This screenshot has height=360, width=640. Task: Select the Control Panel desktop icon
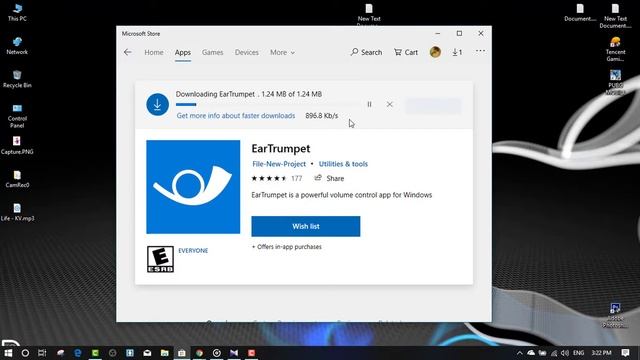click(x=17, y=116)
